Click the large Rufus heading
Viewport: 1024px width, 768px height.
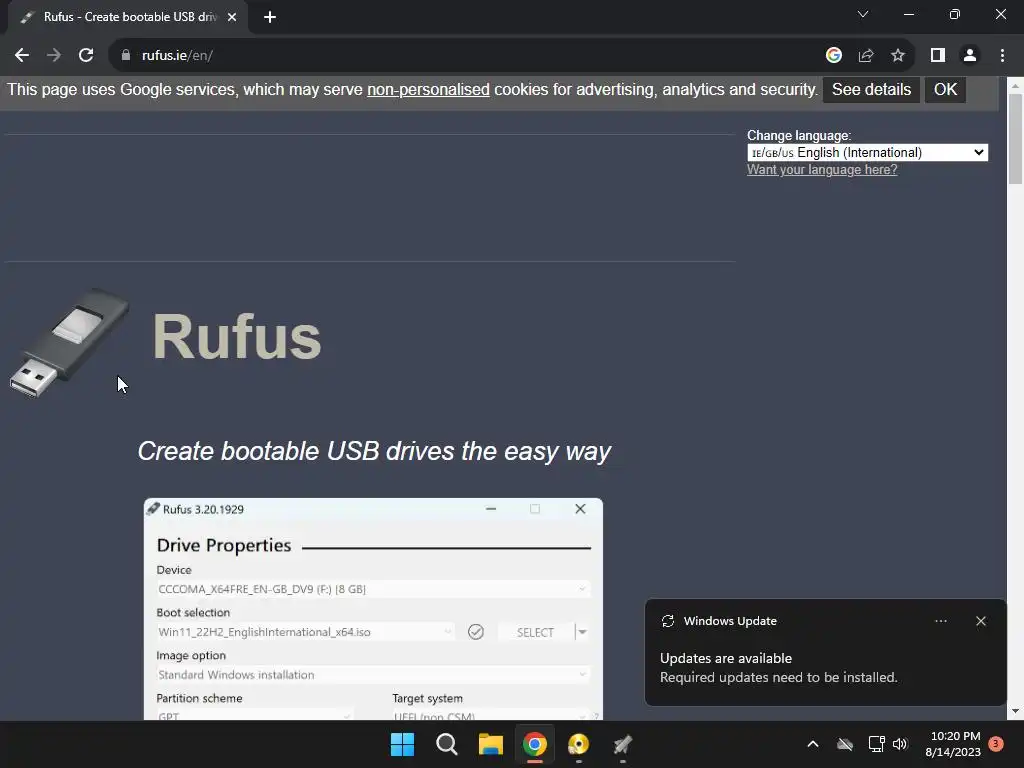point(236,336)
